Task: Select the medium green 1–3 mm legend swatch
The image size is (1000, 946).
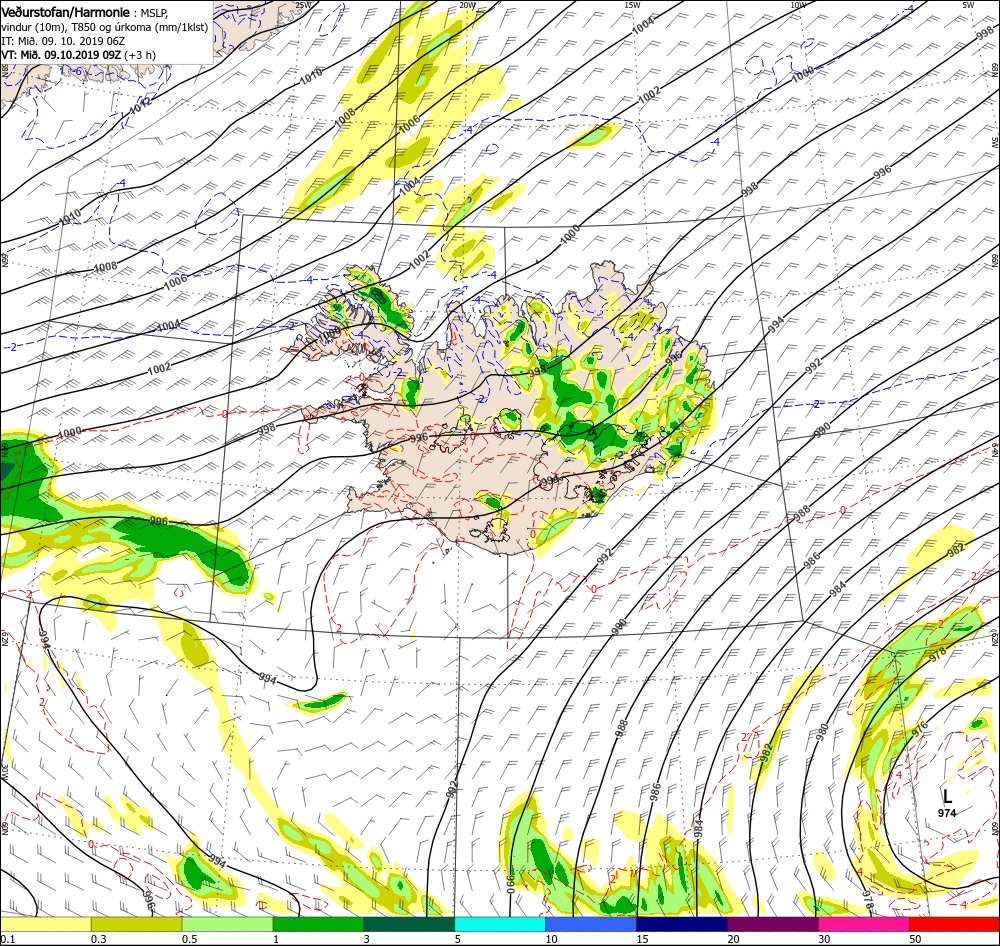Action: click(x=318, y=924)
